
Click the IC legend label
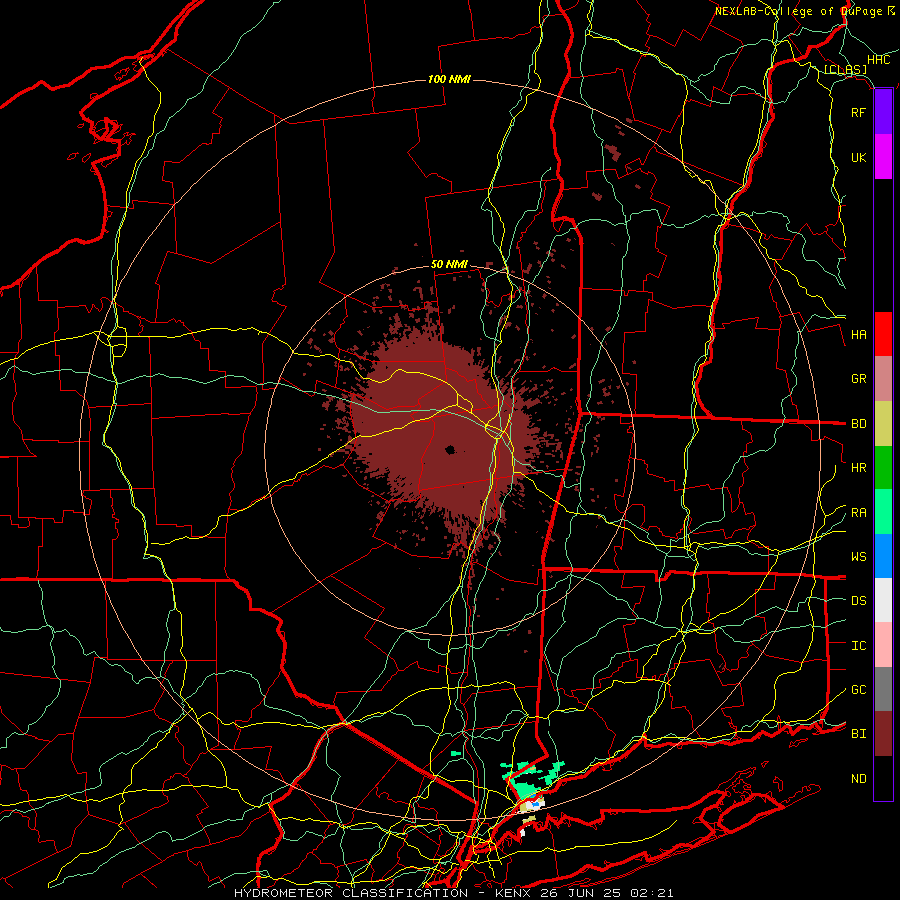(858, 646)
